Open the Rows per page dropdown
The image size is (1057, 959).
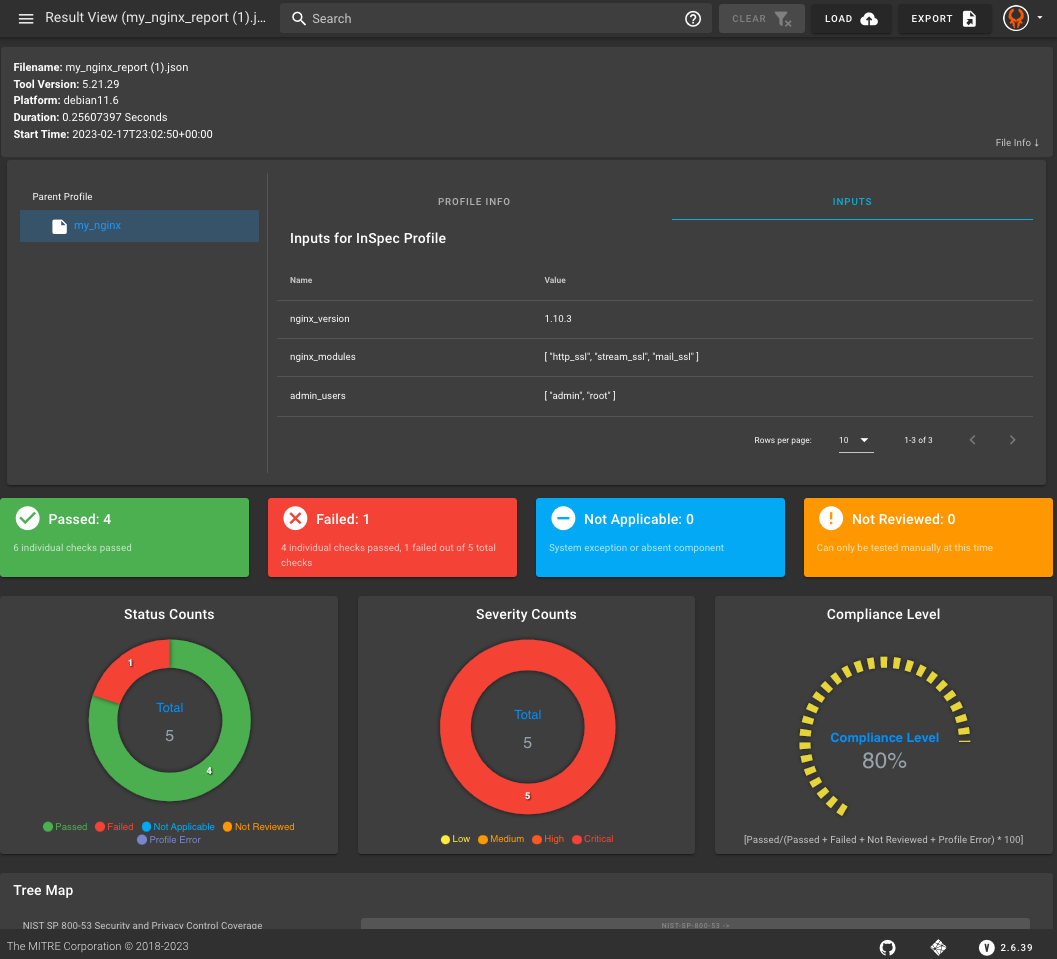[855, 438]
